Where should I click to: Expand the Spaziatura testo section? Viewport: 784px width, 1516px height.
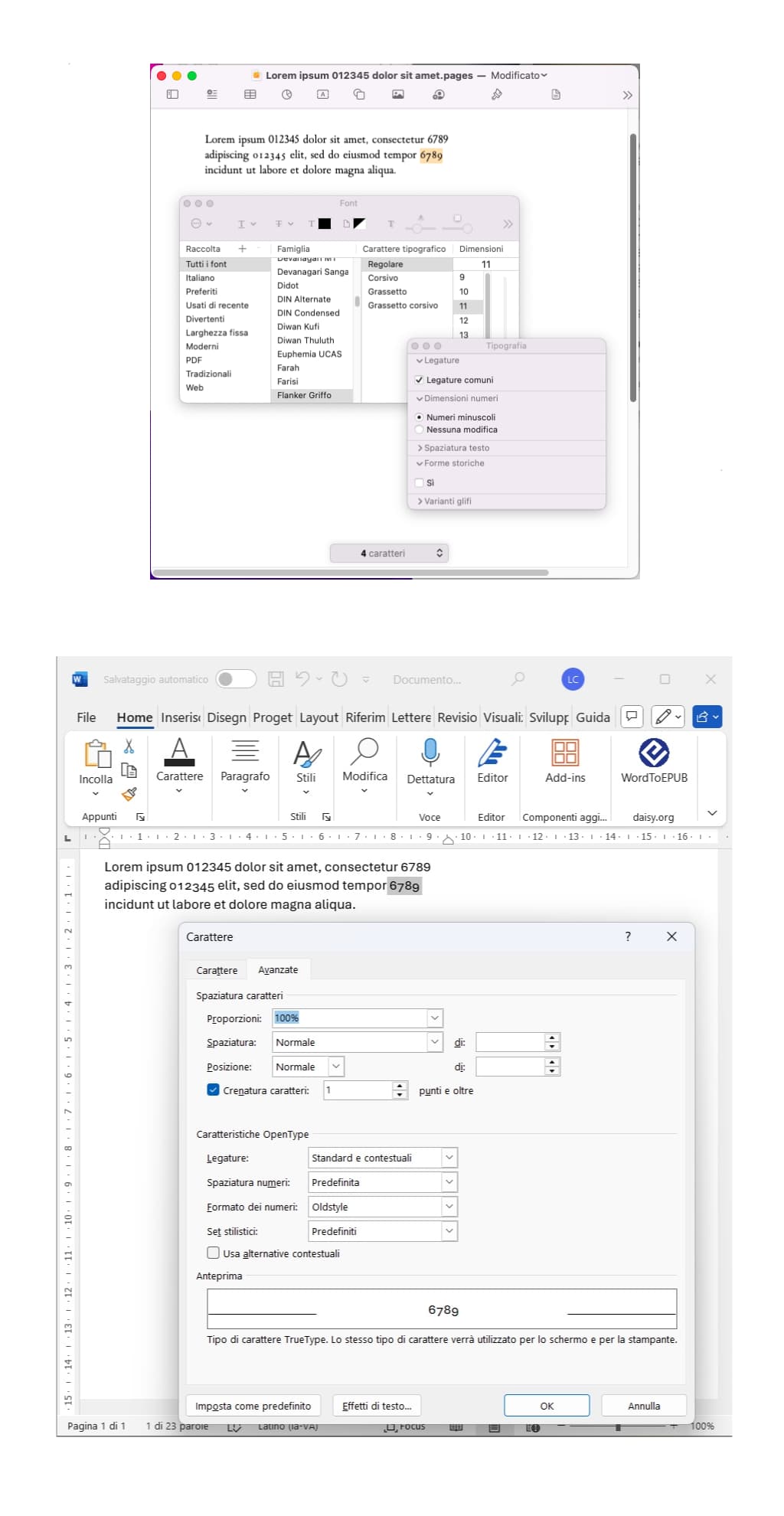pyautogui.click(x=456, y=448)
